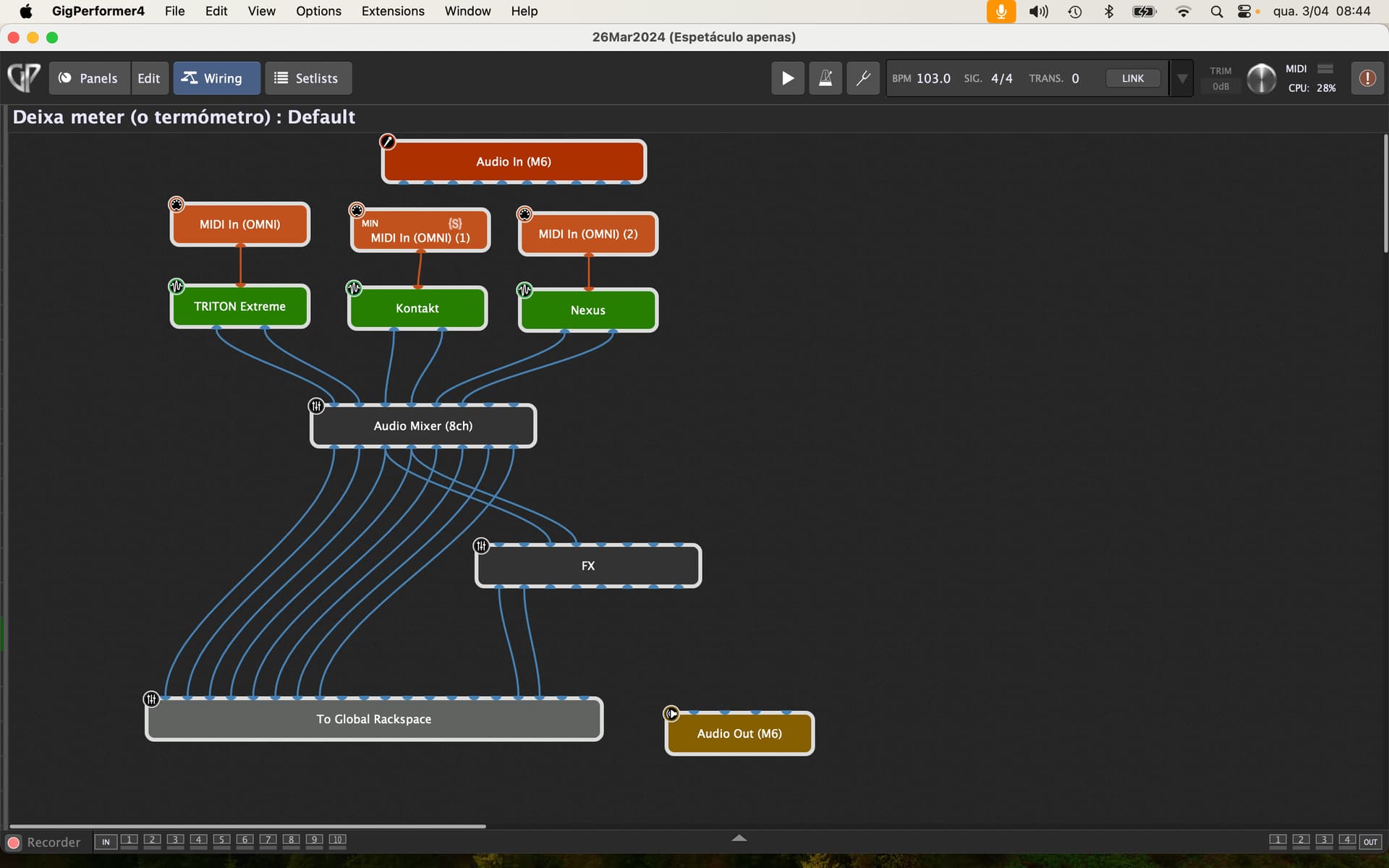Select the Audio In (M6) block
Viewport: 1389px width, 868px height.
click(514, 161)
